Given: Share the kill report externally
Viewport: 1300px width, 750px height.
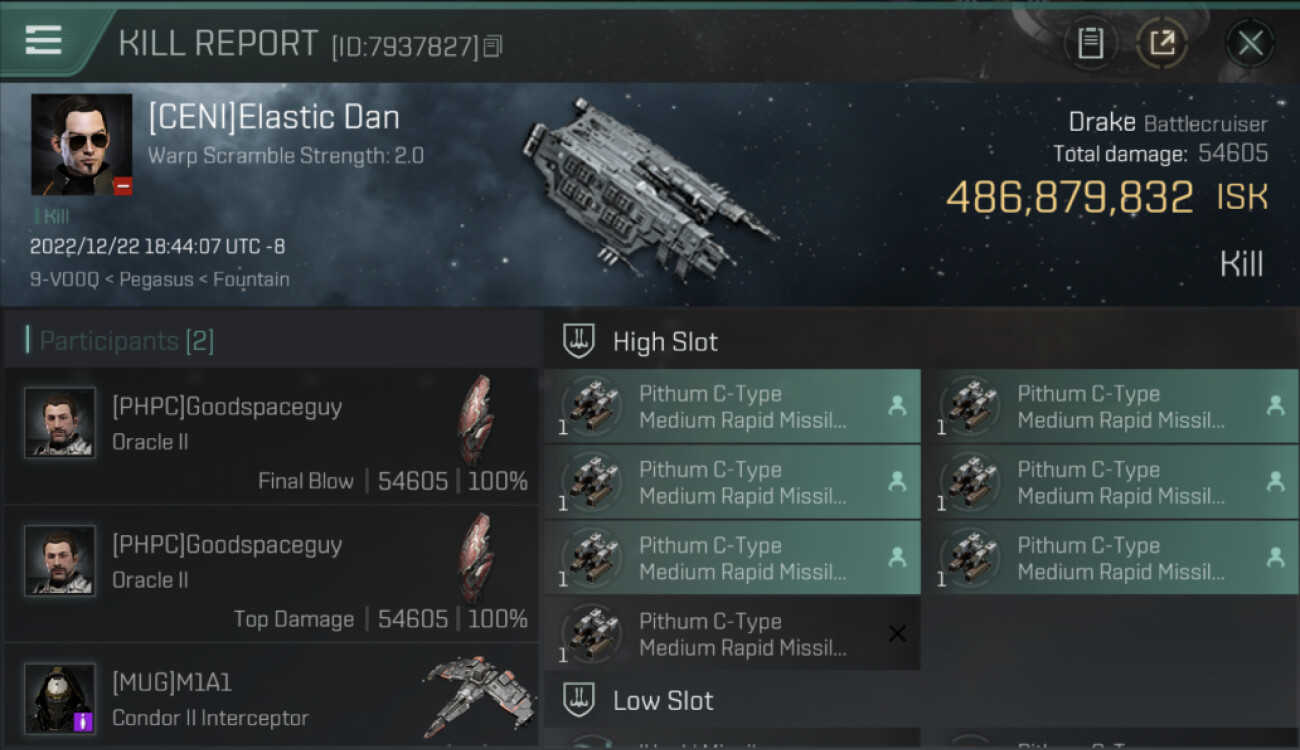Looking at the screenshot, I should (x=1162, y=43).
